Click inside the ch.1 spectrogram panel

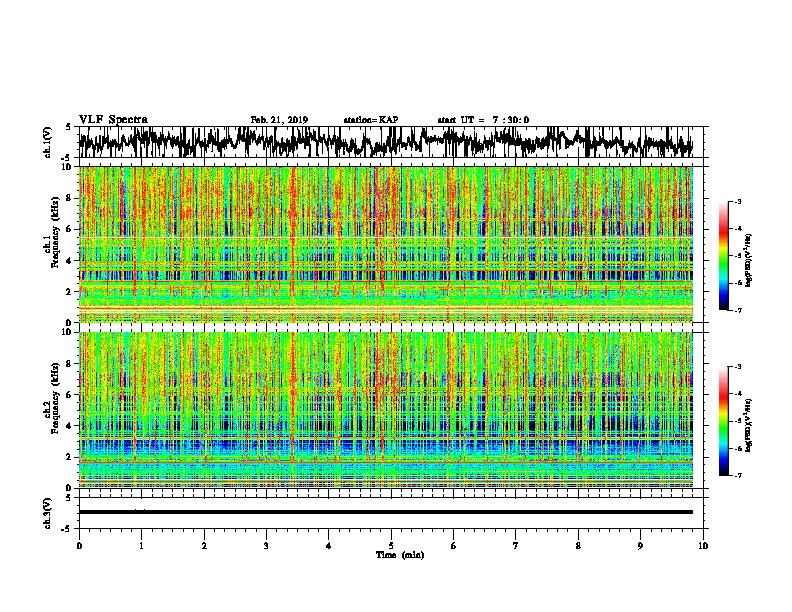pyautogui.click(x=385, y=244)
